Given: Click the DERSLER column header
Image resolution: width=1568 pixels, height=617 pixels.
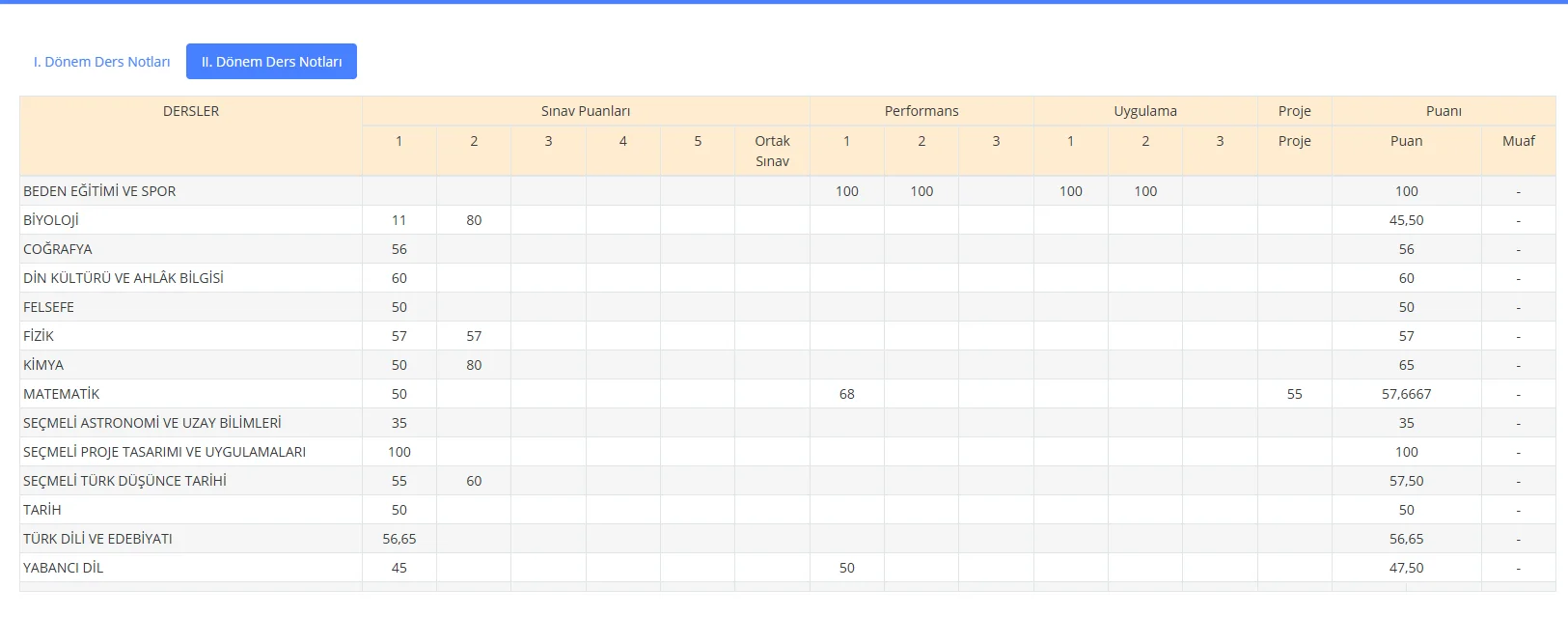Looking at the screenshot, I should coord(191,111).
